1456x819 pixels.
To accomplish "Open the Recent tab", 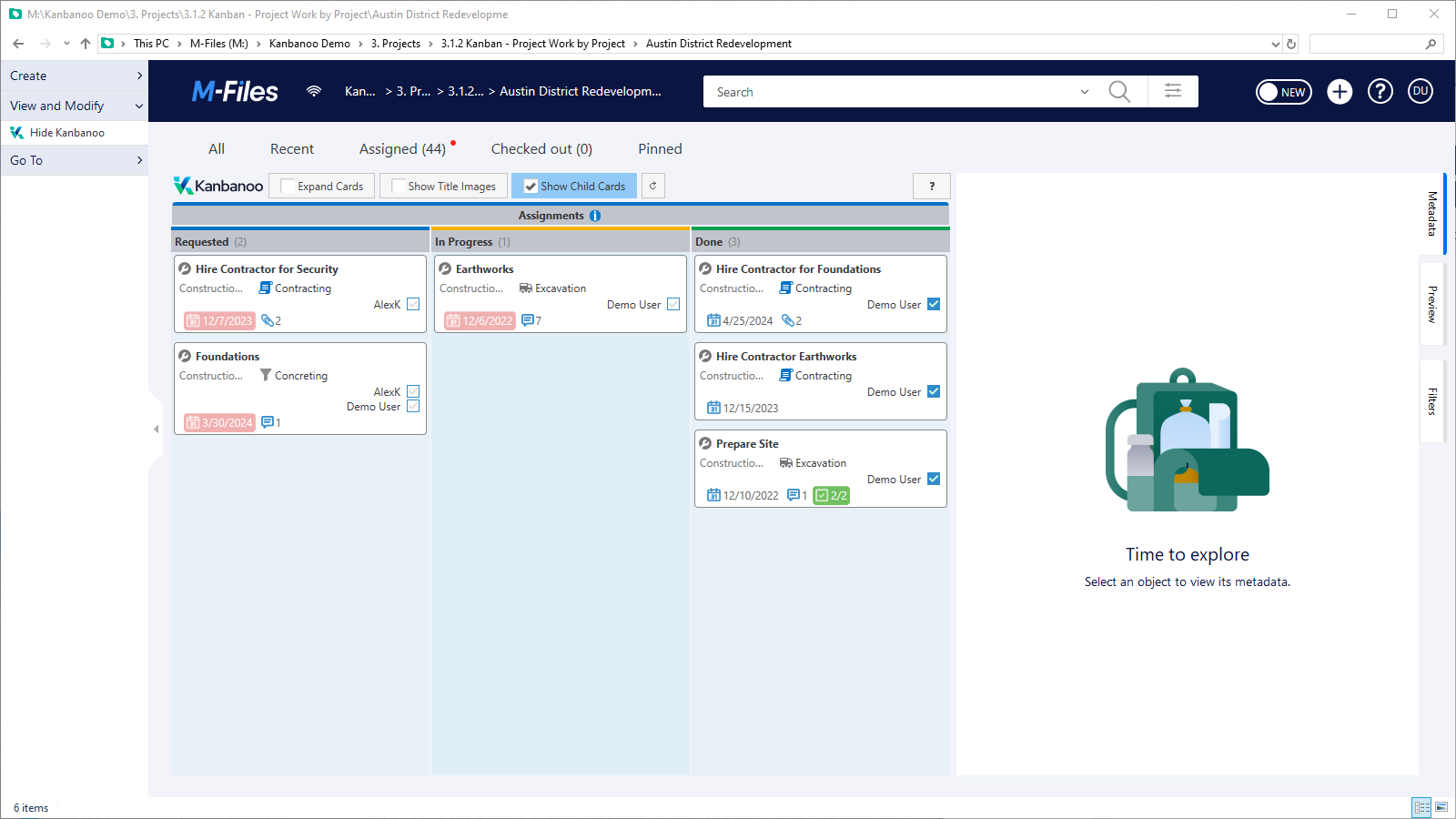I will pyautogui.click(x=292, y=148).
